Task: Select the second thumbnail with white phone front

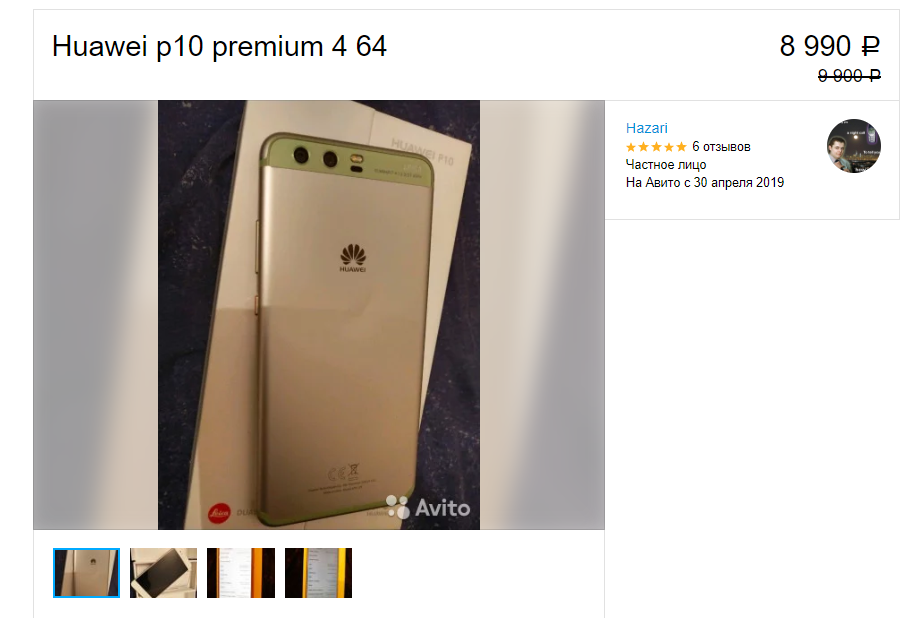Action: (x=163, y=573)
